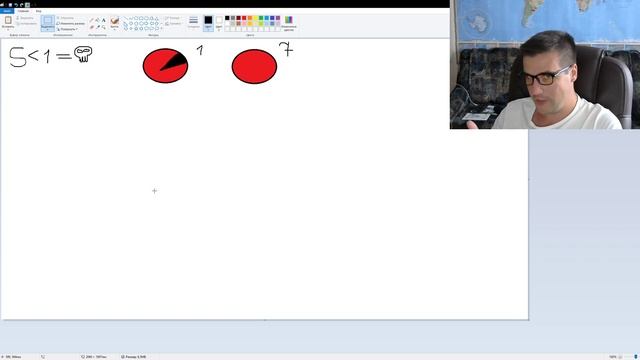Click the red ellipse with black wedge

point(165,66)
